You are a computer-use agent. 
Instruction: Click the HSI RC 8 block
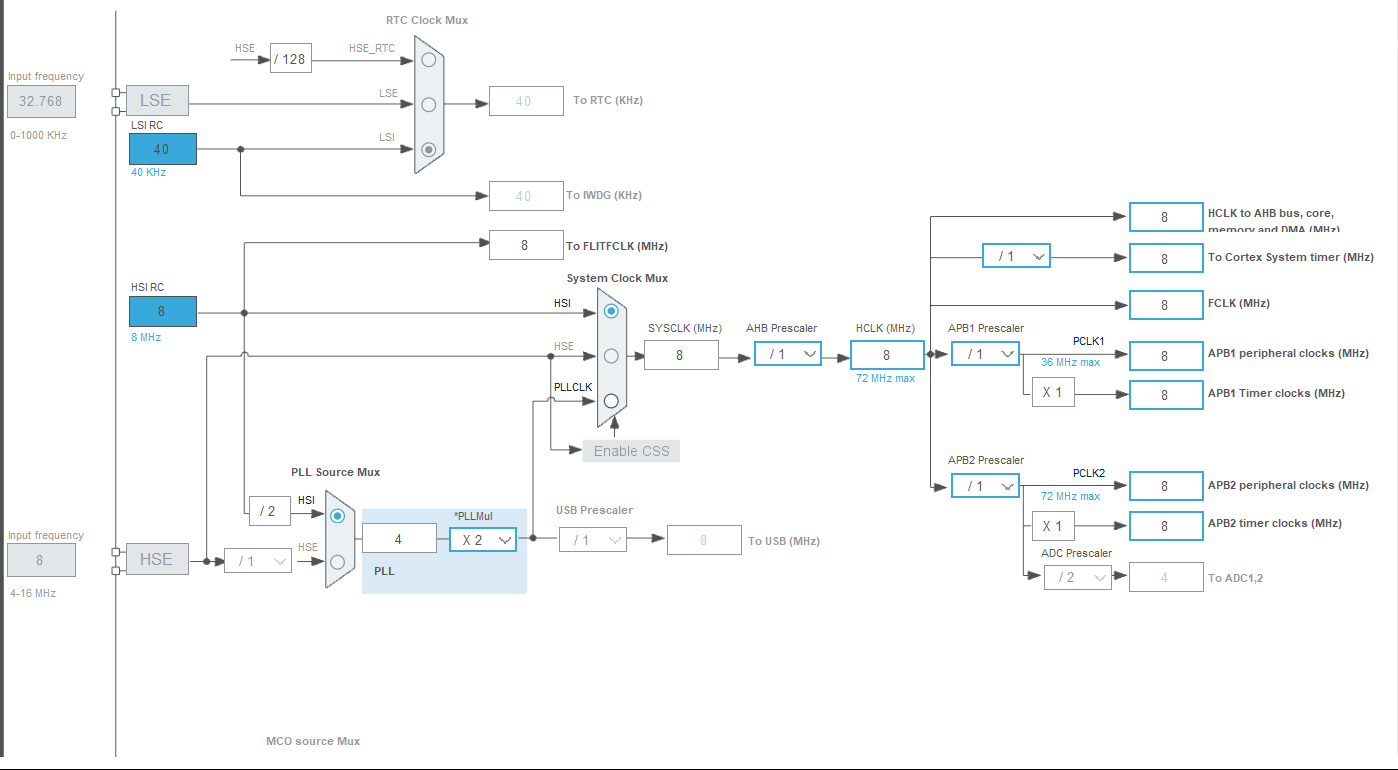click(163, 312)
